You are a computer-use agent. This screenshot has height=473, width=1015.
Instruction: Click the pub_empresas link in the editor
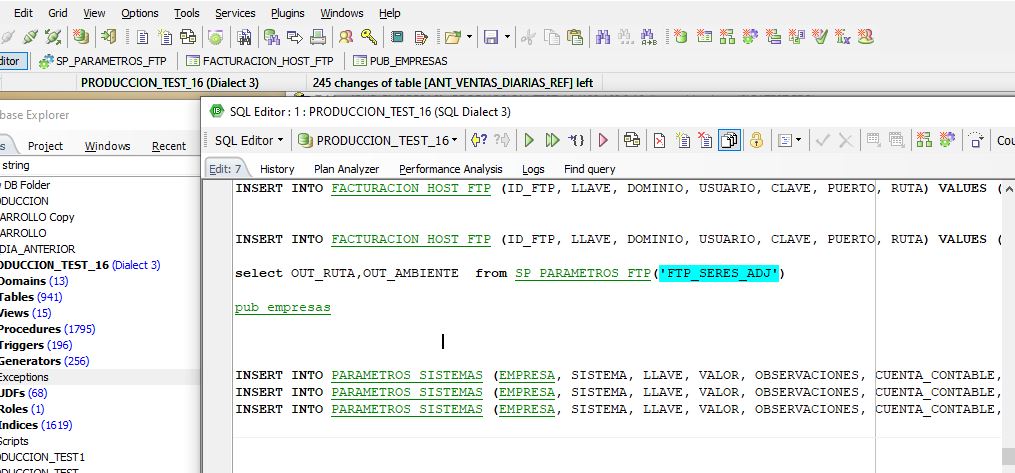pos(282,308)
